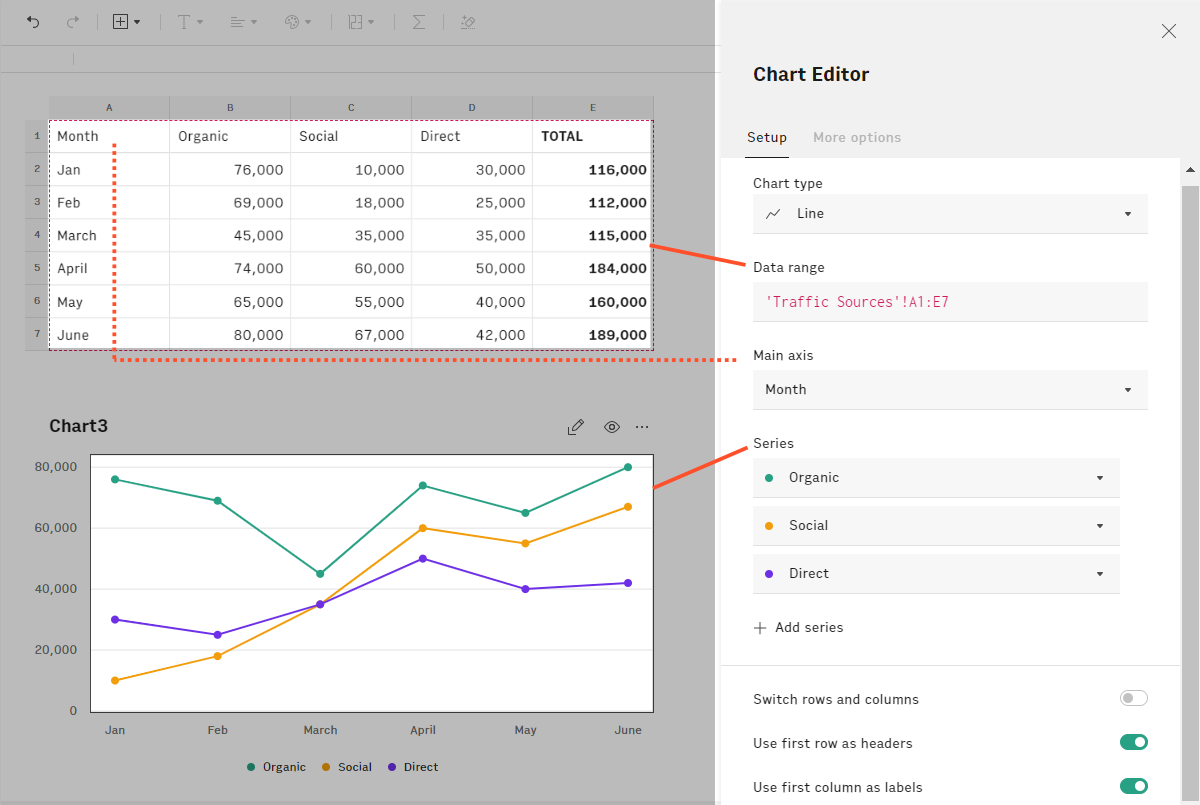
Task: Expand the Main axis Month dropdown
Action: [949, 390]
